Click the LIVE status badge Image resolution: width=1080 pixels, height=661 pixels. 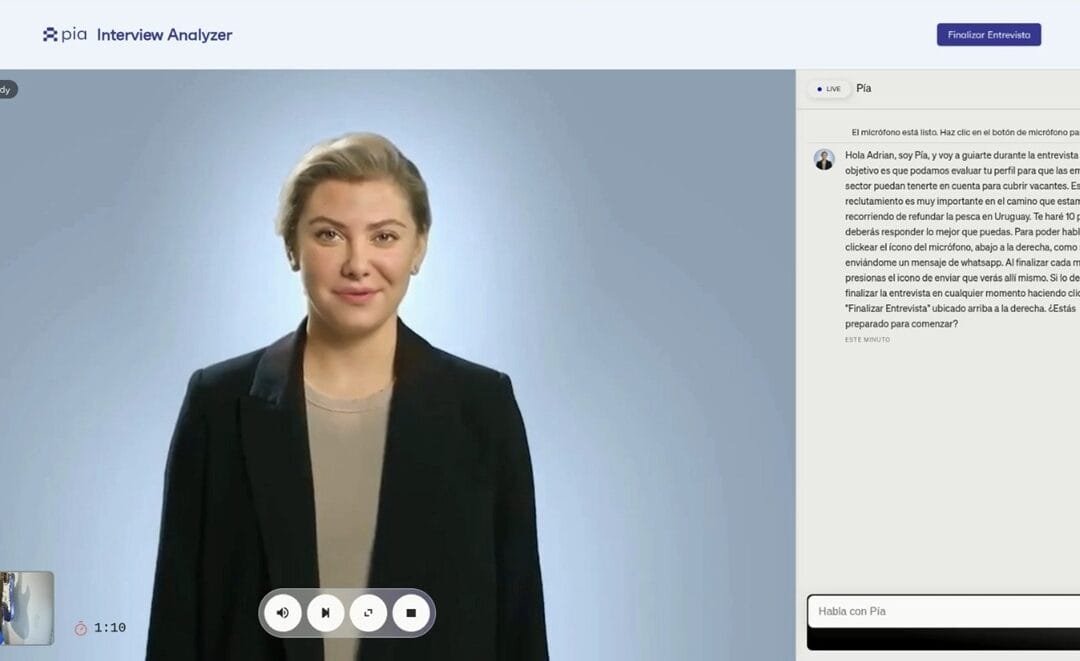[x=828, y=89]
